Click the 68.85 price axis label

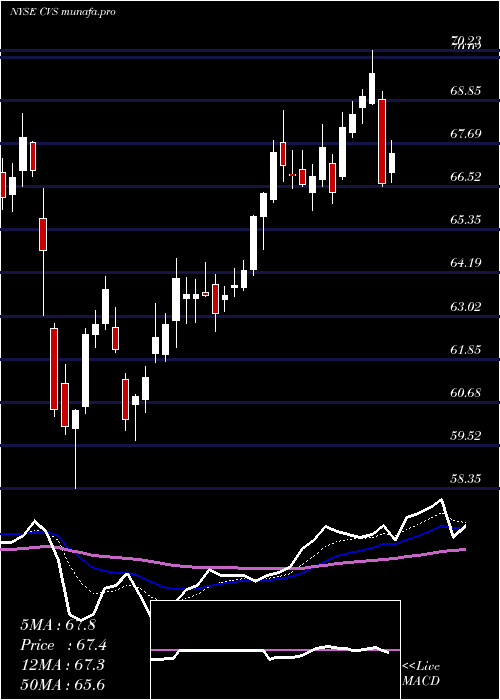coord(466,91)
